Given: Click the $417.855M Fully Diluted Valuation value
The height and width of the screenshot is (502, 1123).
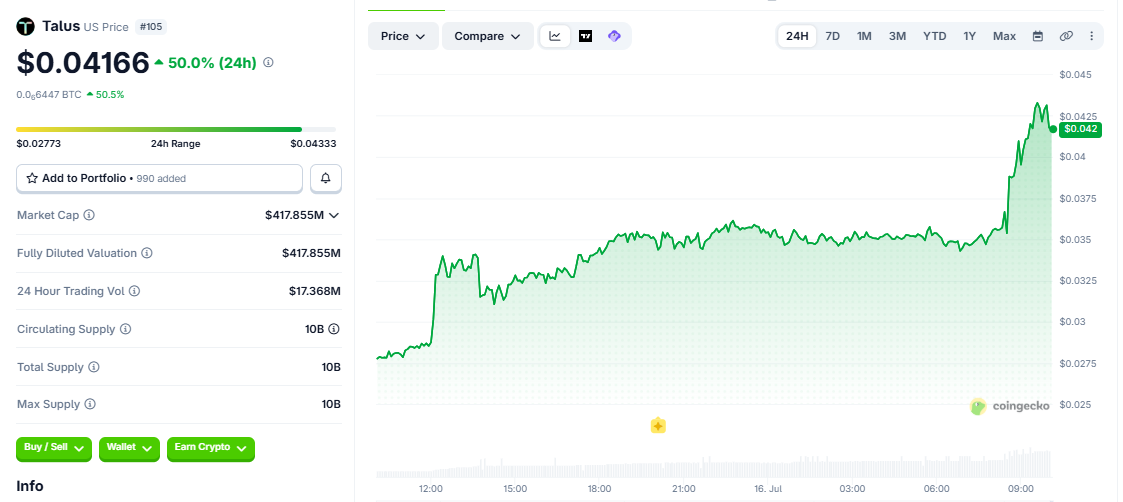Looking at the screenshot, I should pos(311,253).
